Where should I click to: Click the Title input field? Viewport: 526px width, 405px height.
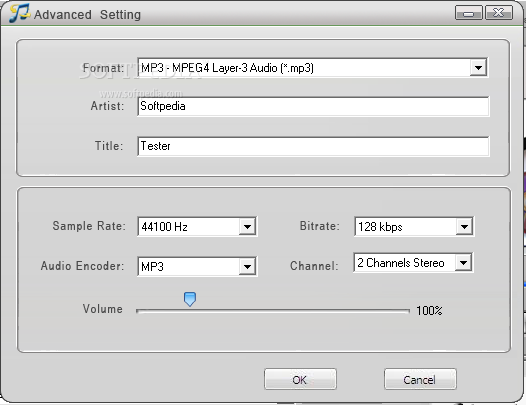pos(313,146)
